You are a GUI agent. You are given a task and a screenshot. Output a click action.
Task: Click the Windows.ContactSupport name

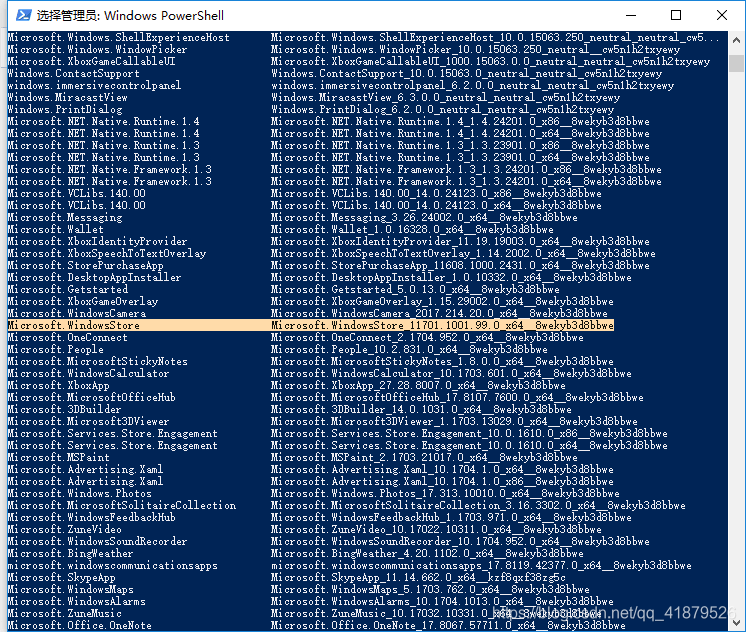click(74, 73)
